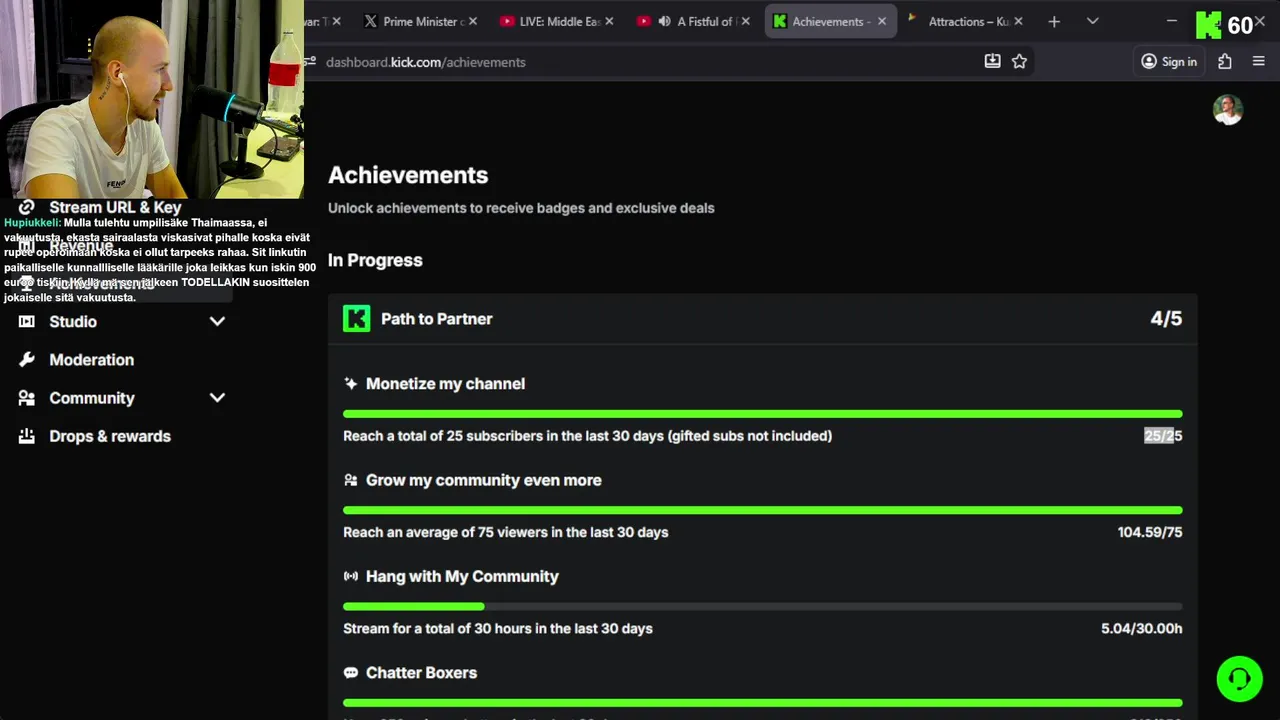Expand the Community menu chevron

[x=217, y=398]
